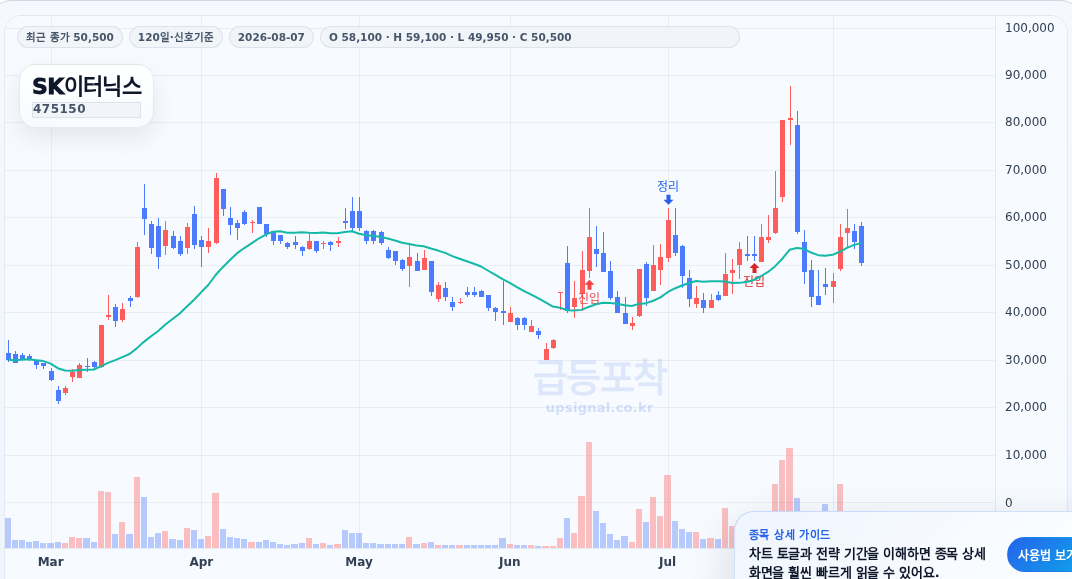Click the Mar label on time axis
Viewport: 1072px width, 579px height.
[x=51, y=562]
